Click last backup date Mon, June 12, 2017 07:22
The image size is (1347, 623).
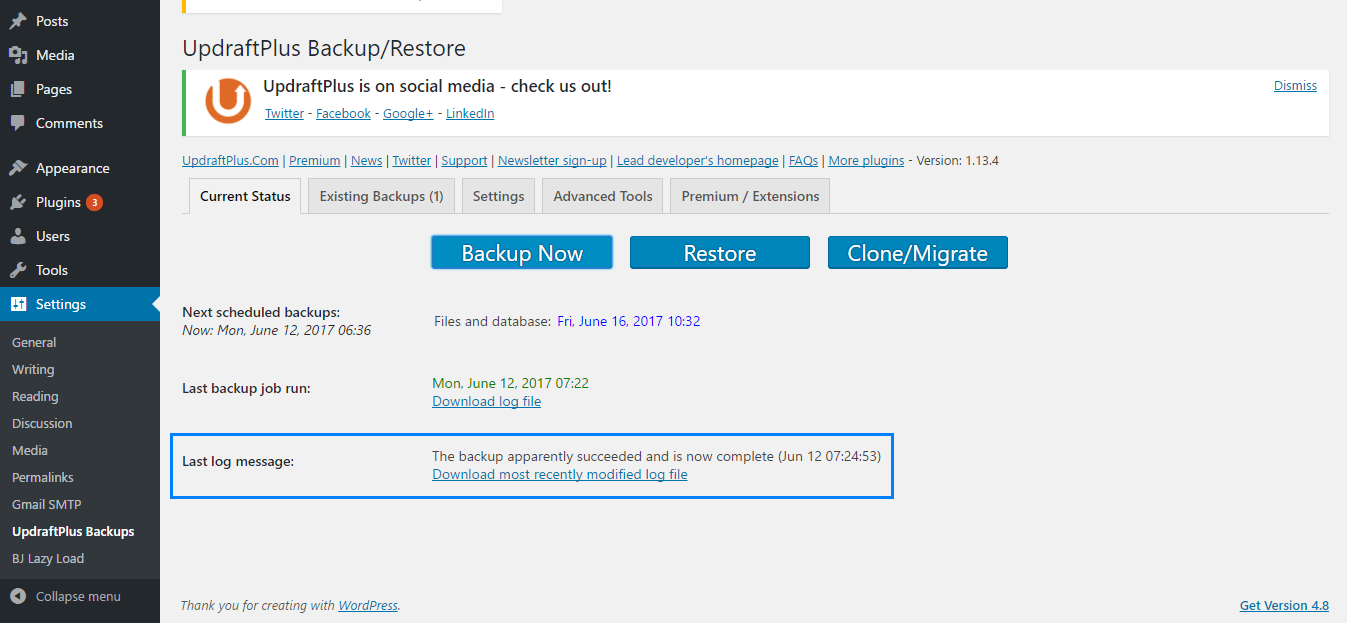510,383
